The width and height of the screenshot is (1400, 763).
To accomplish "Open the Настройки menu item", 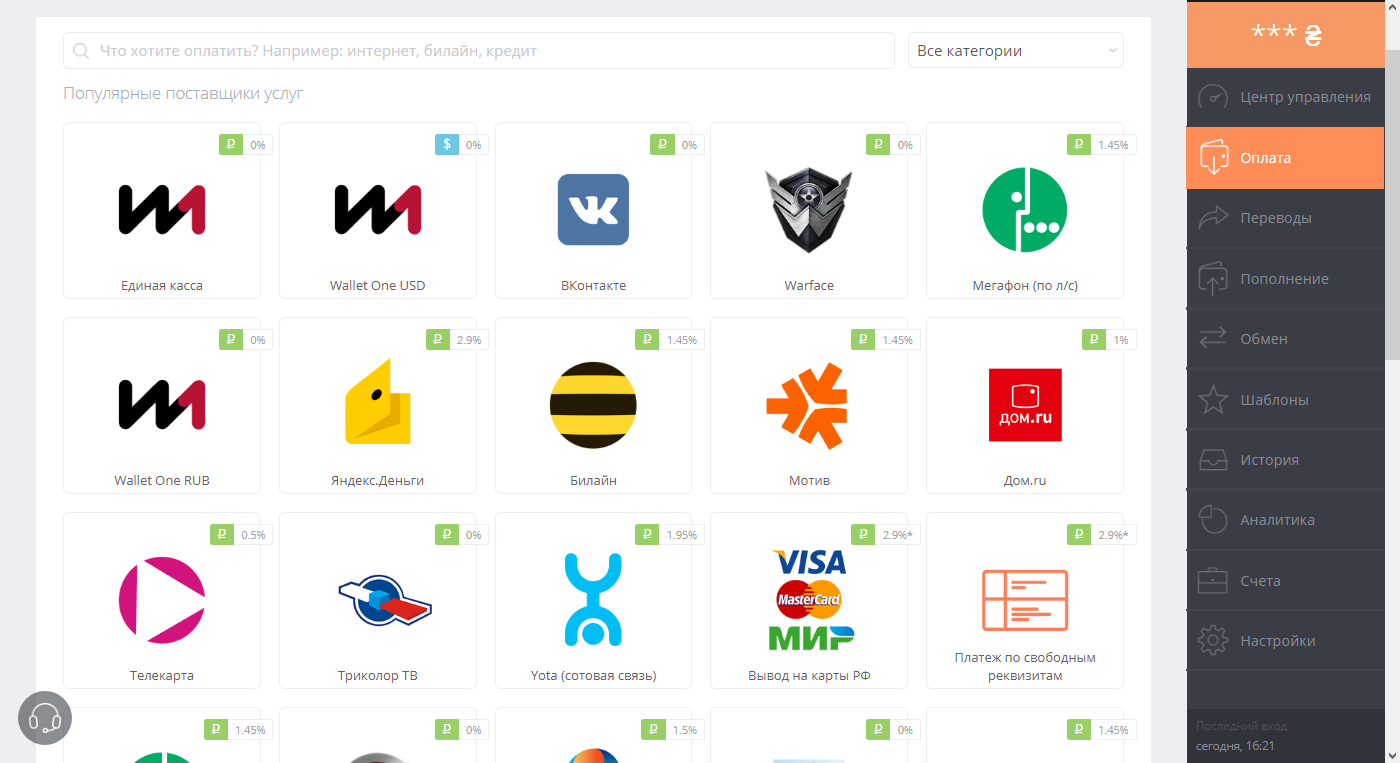I will tap(1286, 641).
